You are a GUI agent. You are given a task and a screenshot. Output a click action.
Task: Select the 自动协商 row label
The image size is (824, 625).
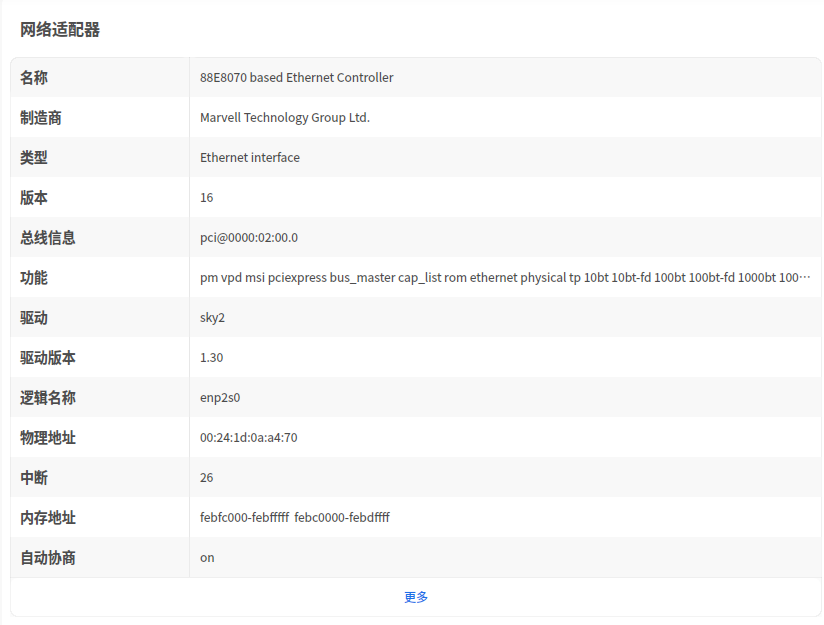click(x=48, y=558)
